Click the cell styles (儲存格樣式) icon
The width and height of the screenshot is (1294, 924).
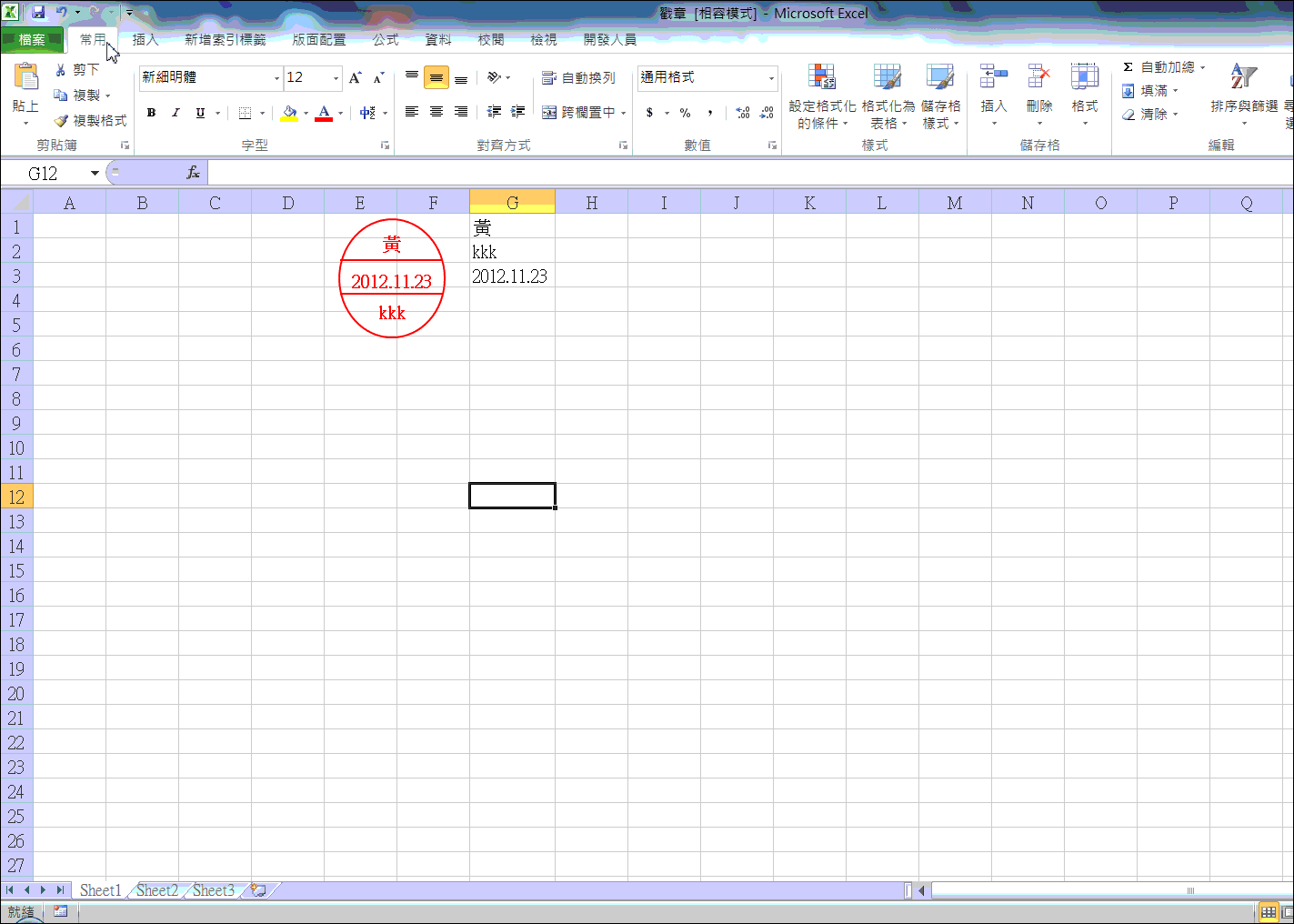coord(940,76)
